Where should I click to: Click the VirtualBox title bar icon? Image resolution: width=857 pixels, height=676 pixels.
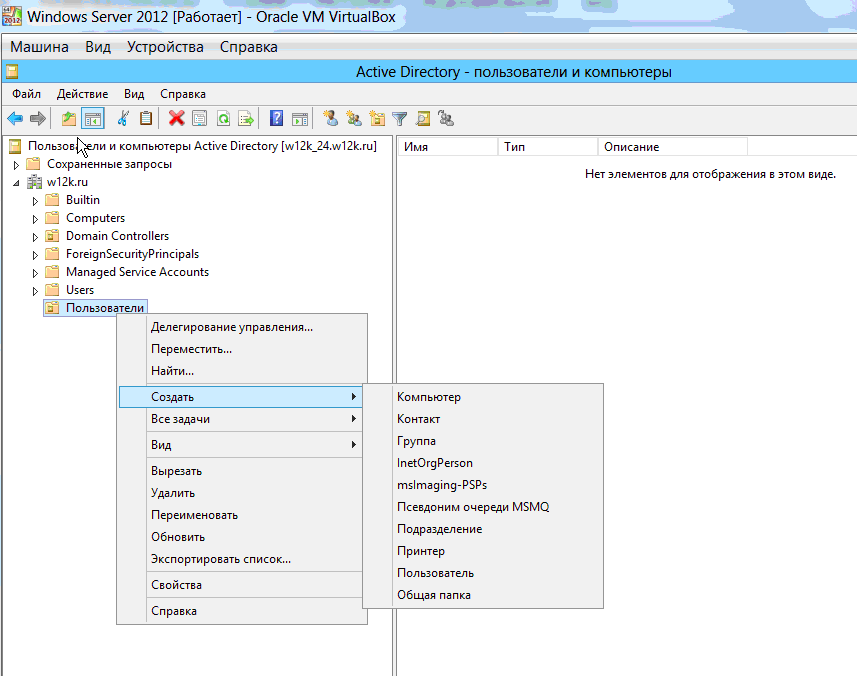[12, 16]
